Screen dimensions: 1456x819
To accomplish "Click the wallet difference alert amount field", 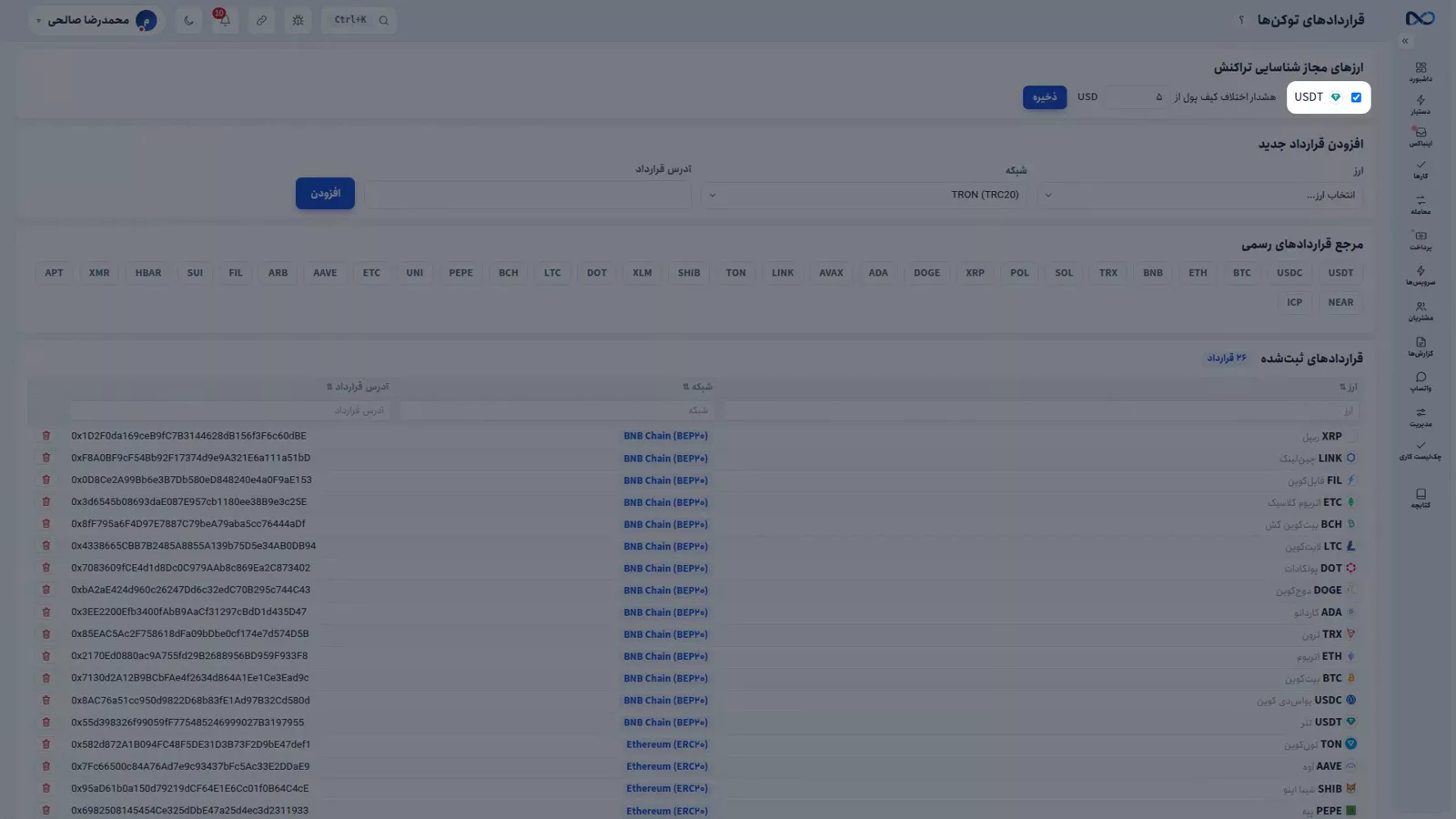I will click(x=1137, y=97).
